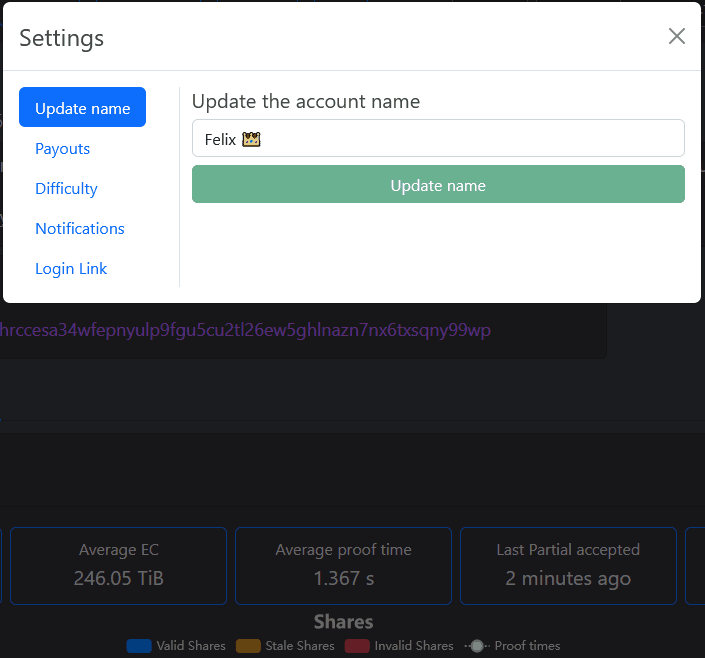Toggle the Proof times legend marker
Image resolution: width=705 pixels, height=658 pixels.
tap(477, 646)
